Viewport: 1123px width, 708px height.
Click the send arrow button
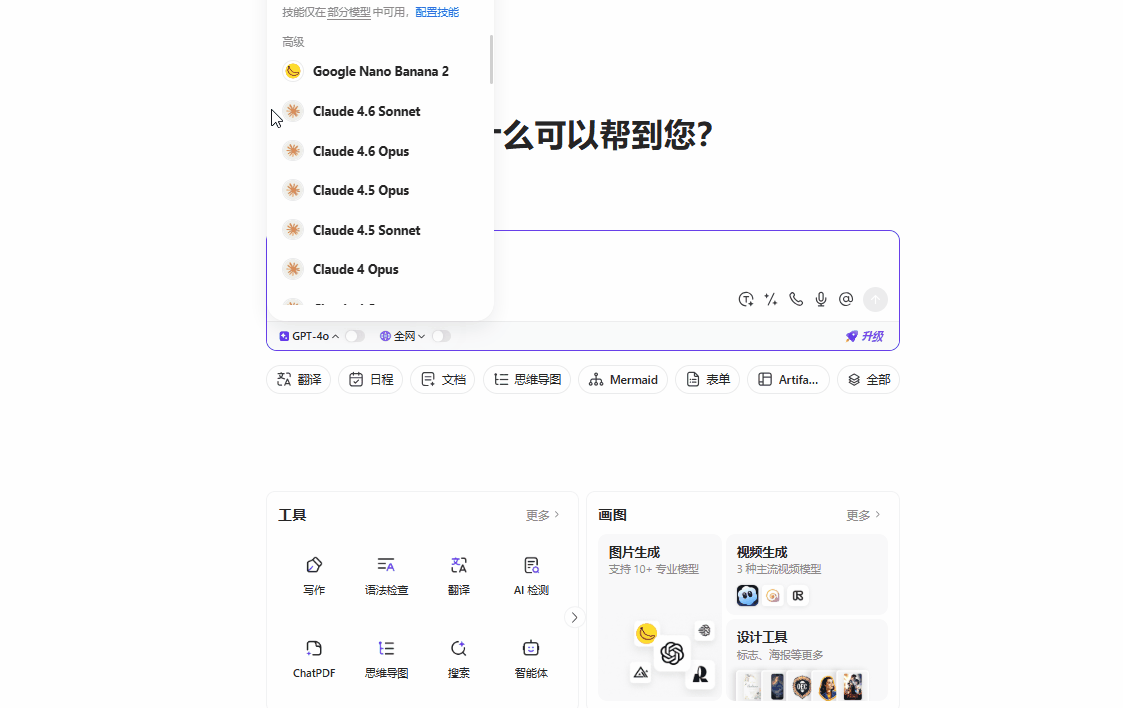[875, 299]
